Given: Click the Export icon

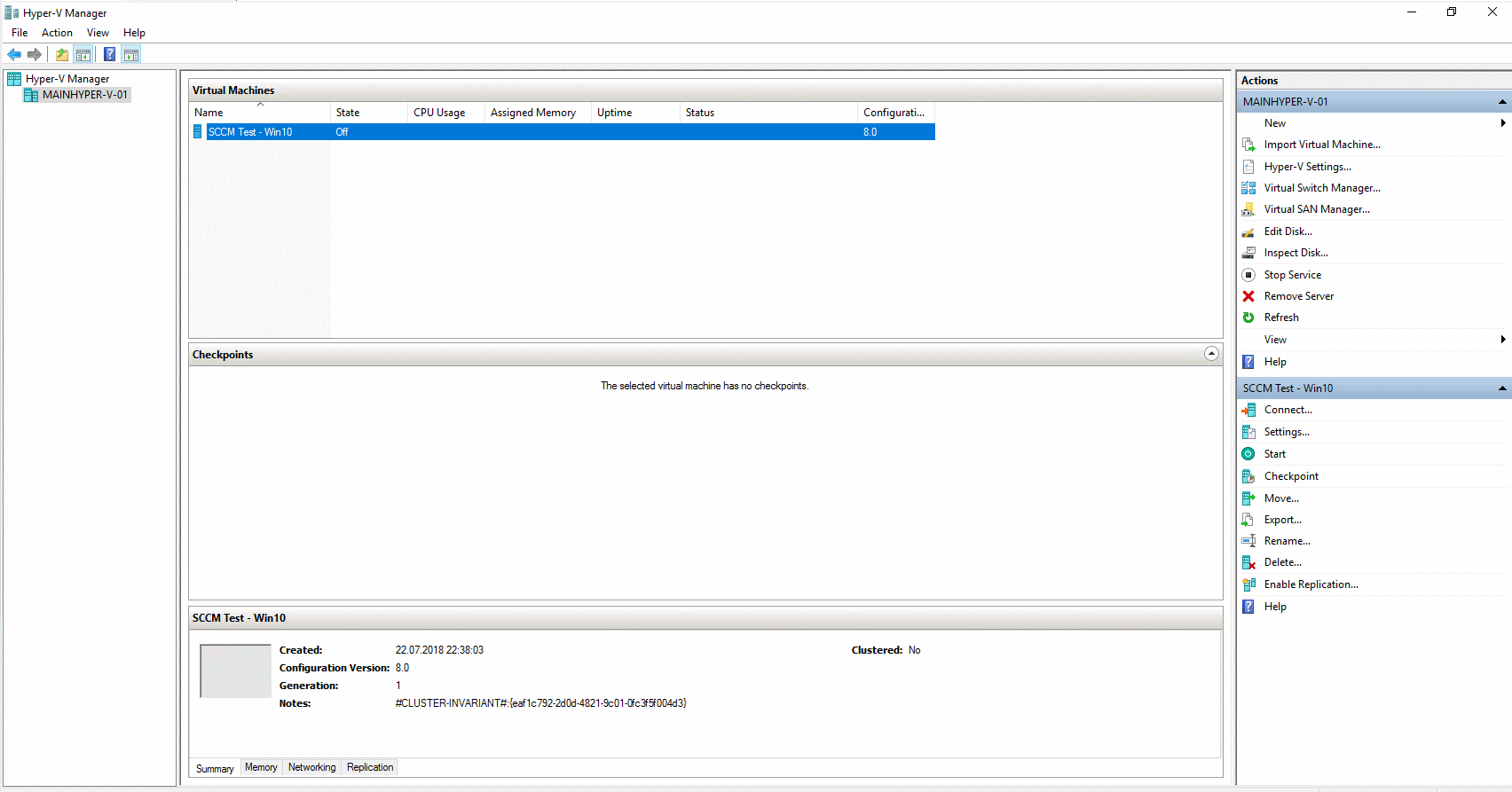Looking at the screenshot, I should coord(1248,520).
